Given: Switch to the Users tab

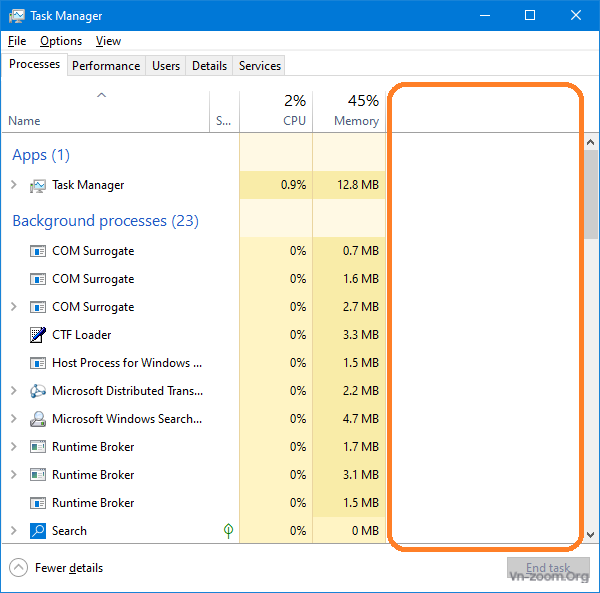Looking at the screenshot, I should (x=166, y=66).
